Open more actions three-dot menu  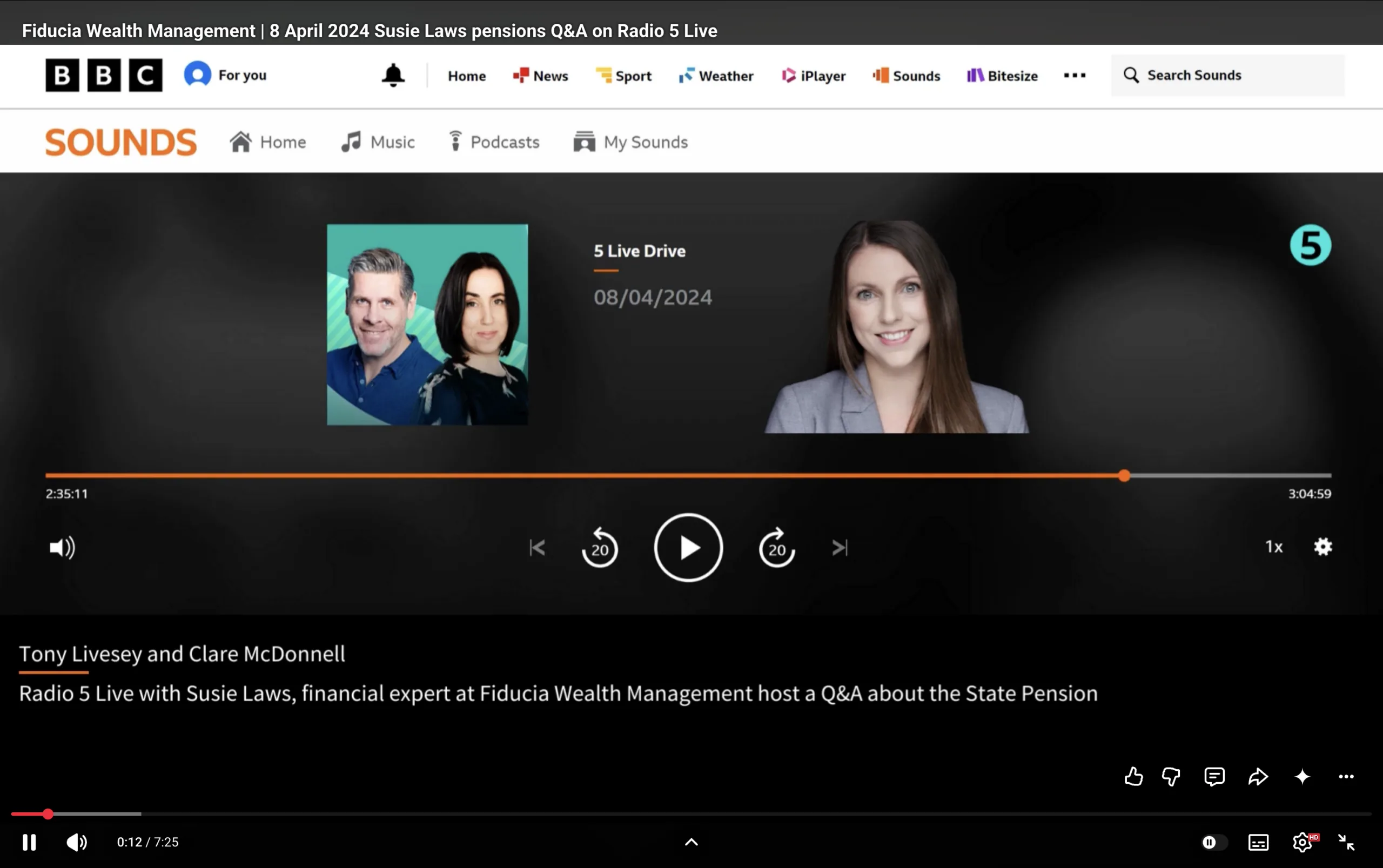point(1346,777)
